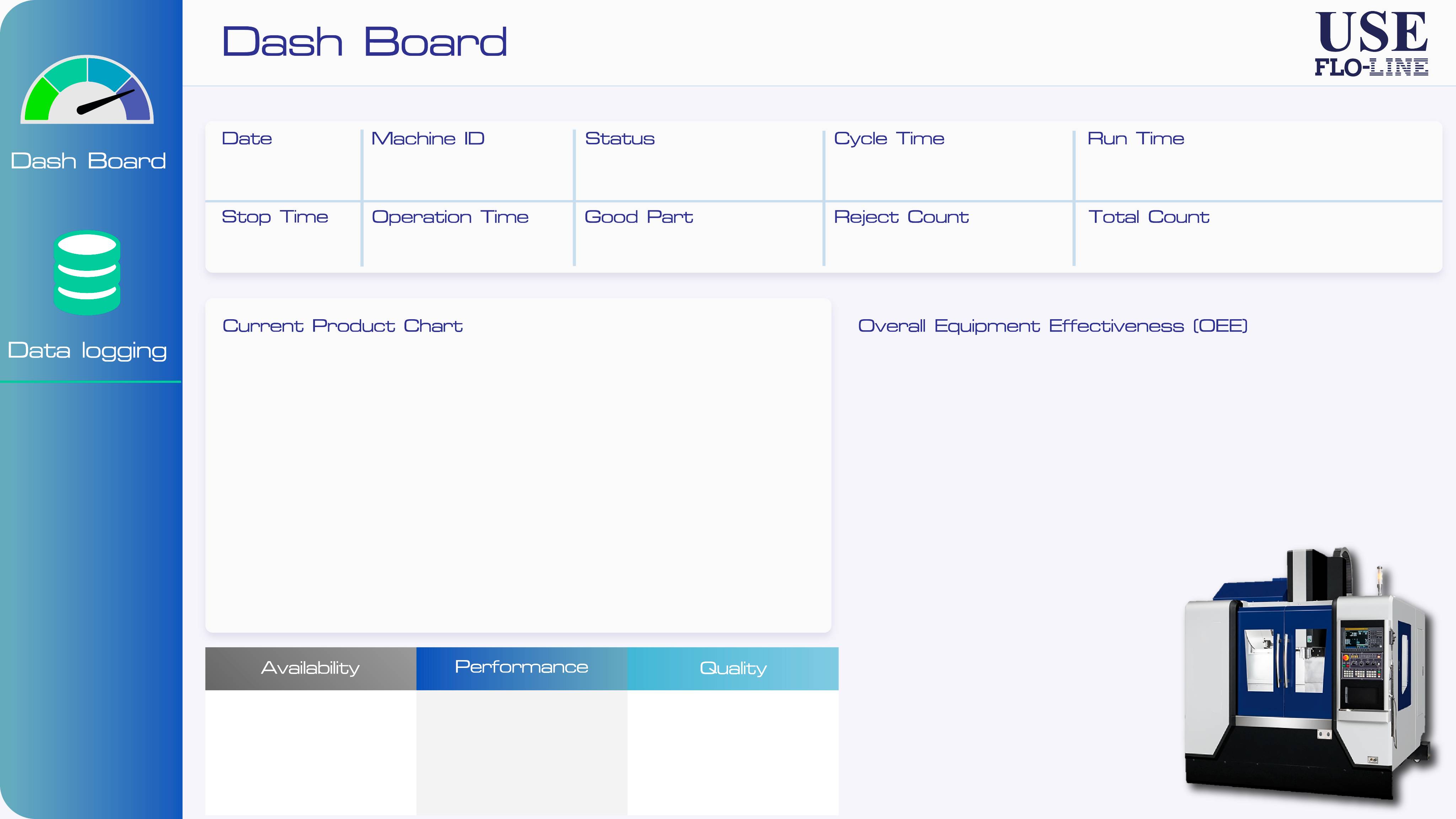Click the Operation Time field label

pos(450,217)
